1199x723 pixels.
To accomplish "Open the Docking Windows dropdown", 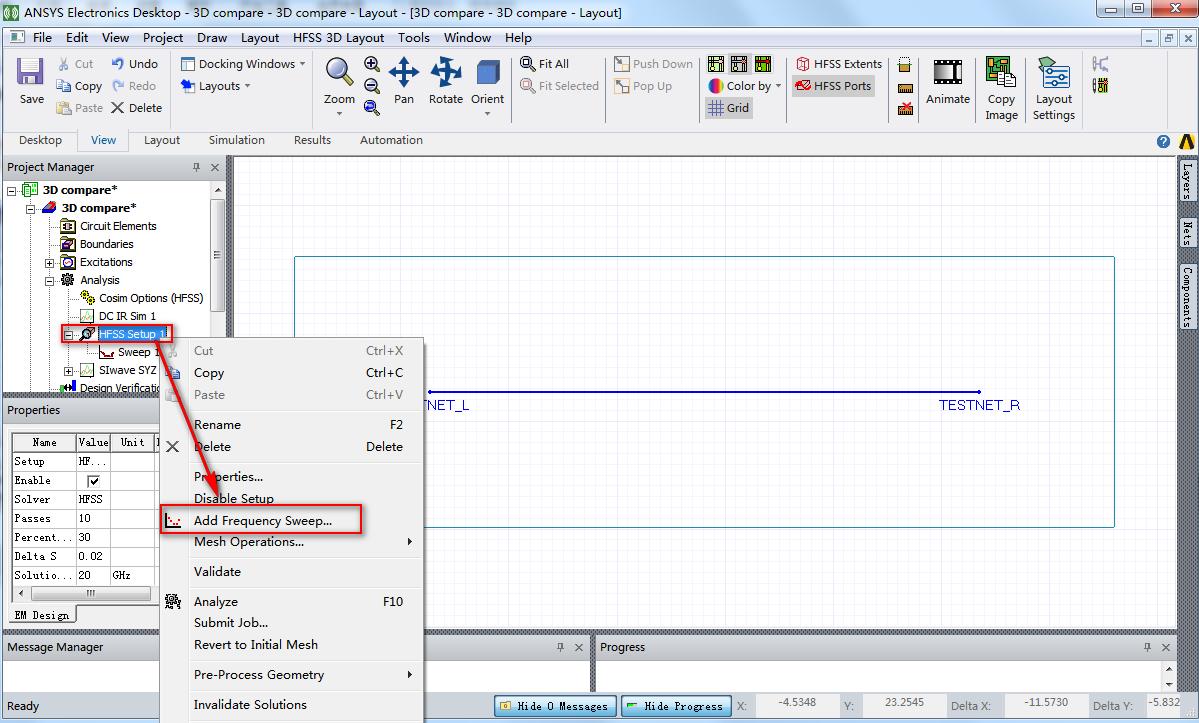I will (244, 64).
